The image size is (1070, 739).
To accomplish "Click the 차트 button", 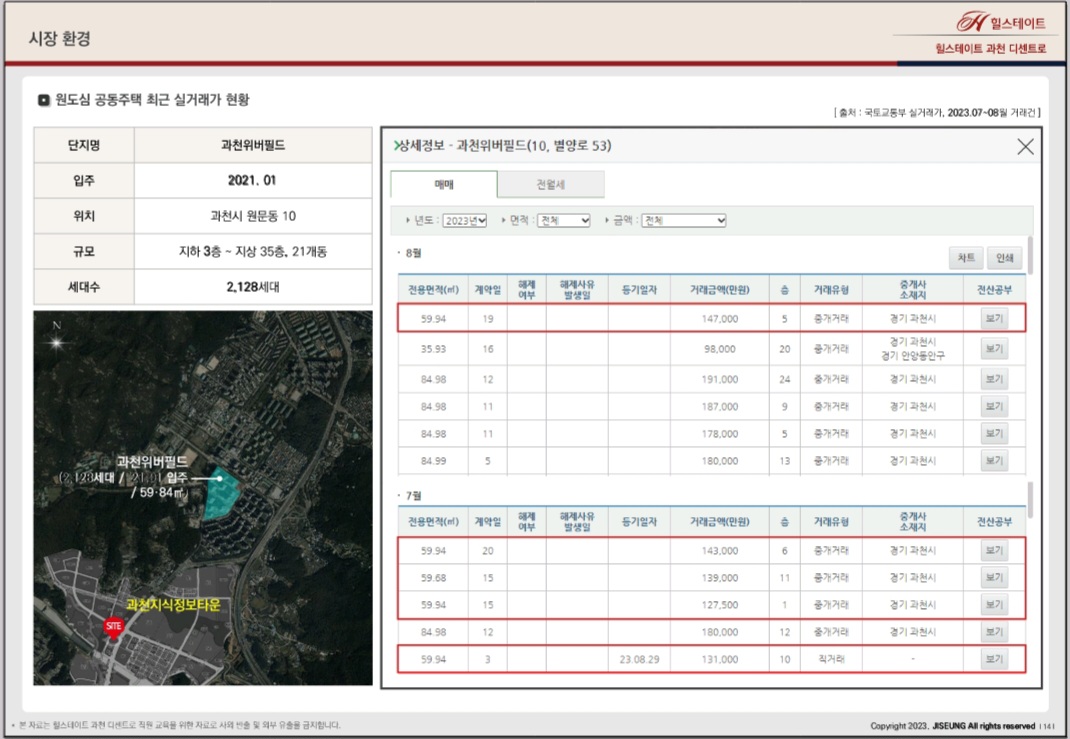I will pyautogui.click(x=966, y=258).
